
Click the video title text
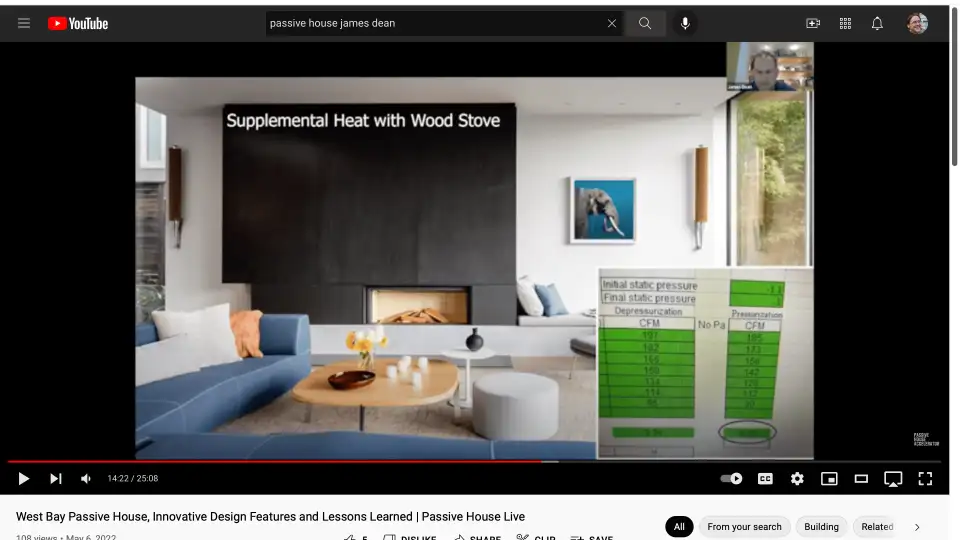(270, 517)
